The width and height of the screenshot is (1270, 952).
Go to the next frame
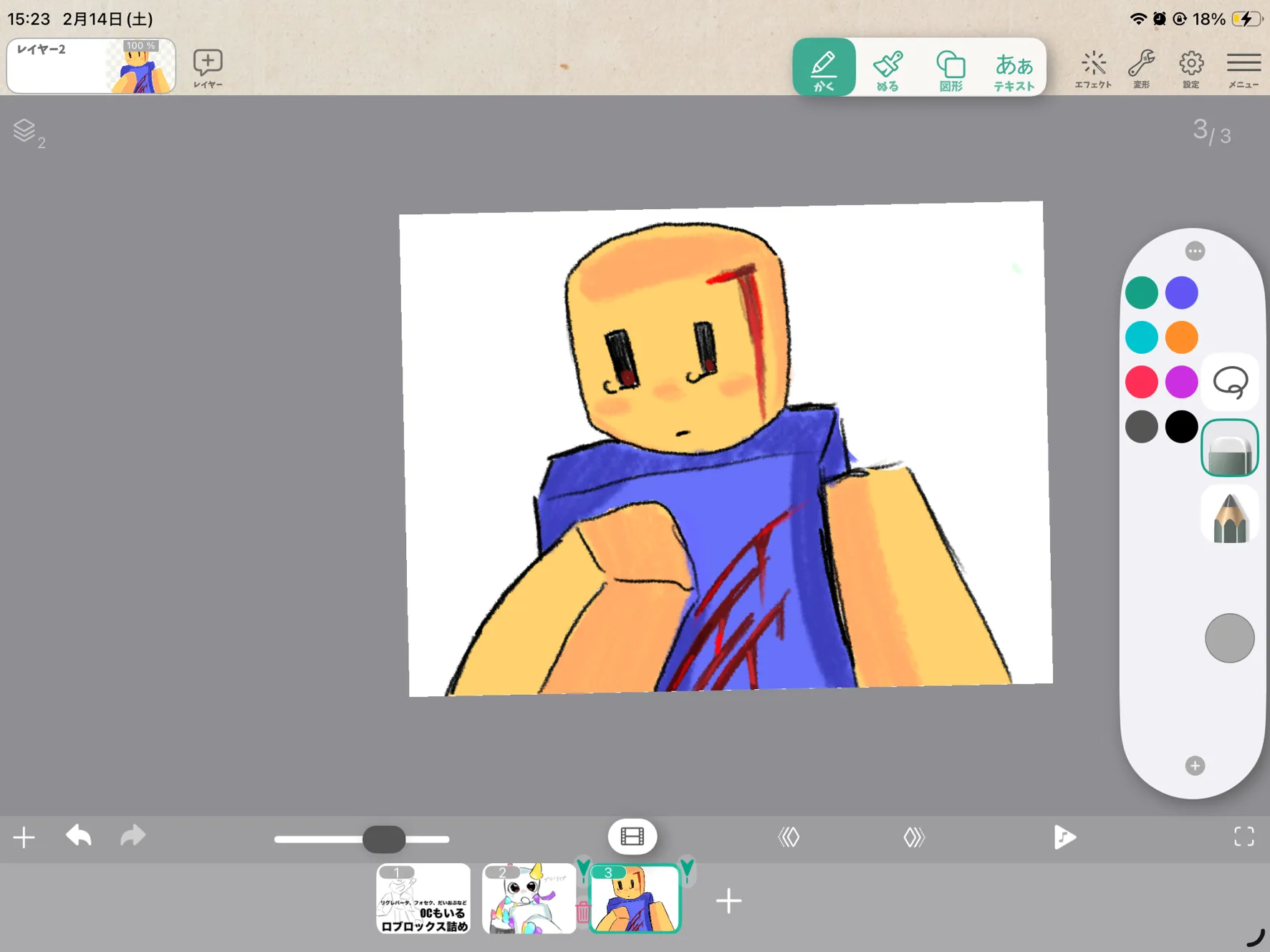tap(914, 837)
